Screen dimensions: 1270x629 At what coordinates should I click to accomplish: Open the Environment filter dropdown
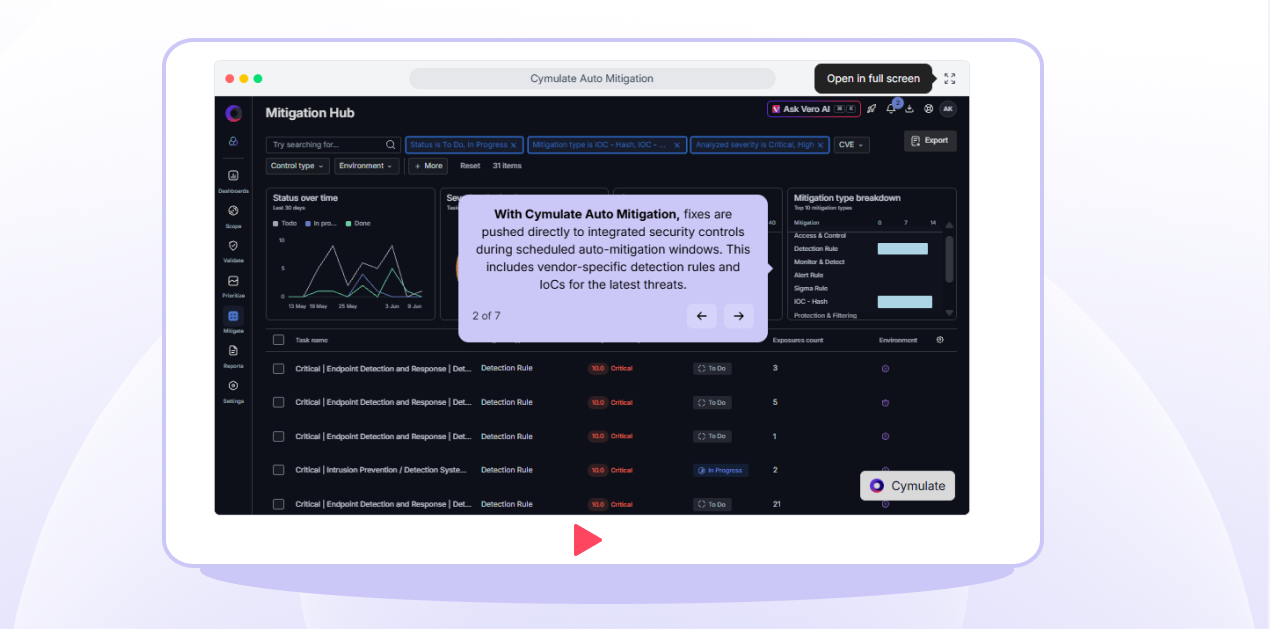click(366, 166)
